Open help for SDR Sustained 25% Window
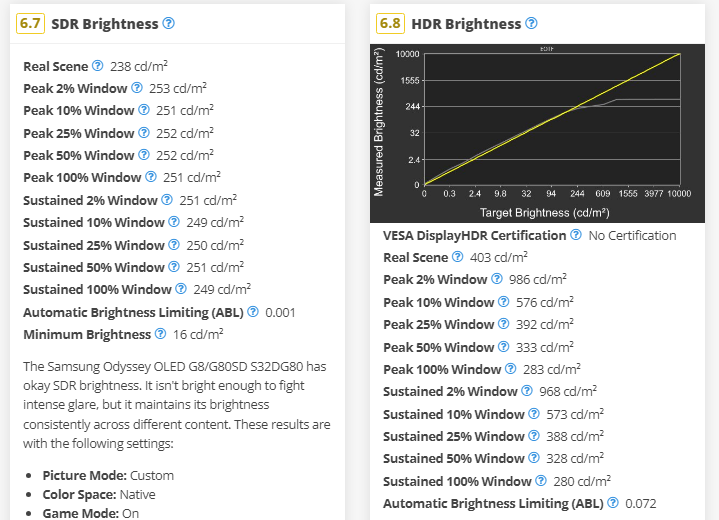The width and height of the screenshot is (719, 520). click(174, 244)
